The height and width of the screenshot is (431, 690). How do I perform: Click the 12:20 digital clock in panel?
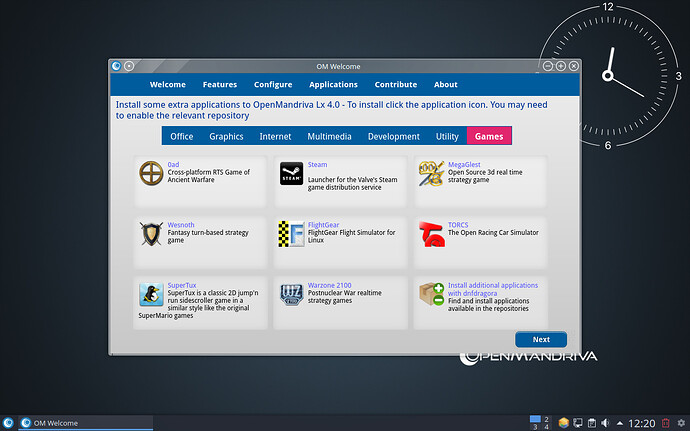click(642, 424)
